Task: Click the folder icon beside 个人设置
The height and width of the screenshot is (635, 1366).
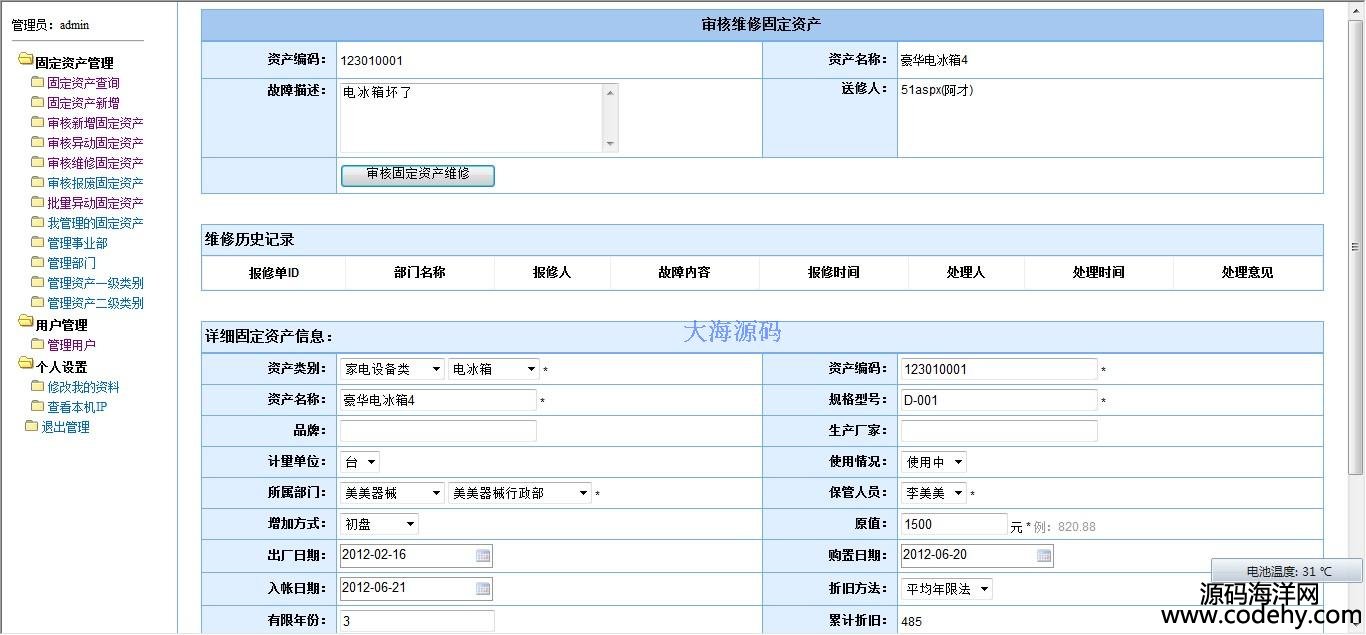Action: [26, 365]
